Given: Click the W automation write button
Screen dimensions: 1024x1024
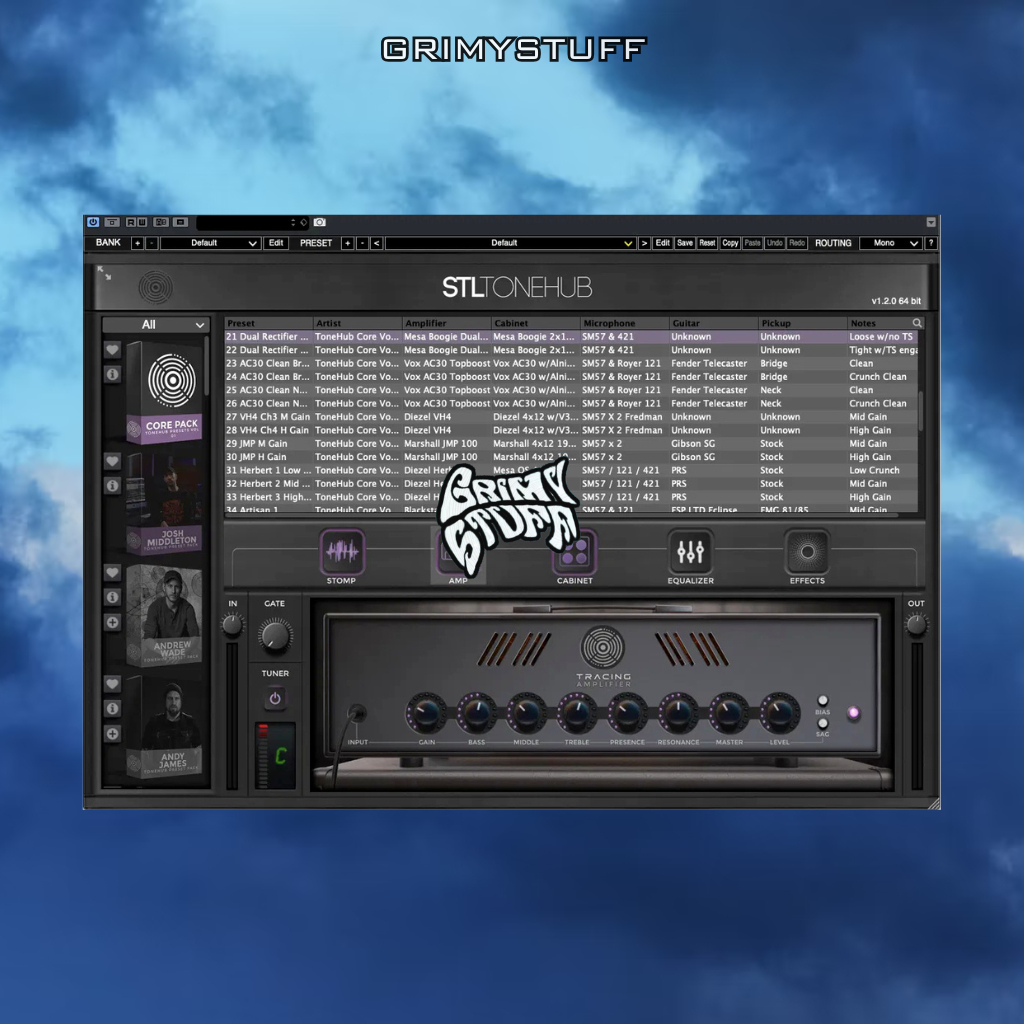Looking at the screenshot, I should pos(142,222).
